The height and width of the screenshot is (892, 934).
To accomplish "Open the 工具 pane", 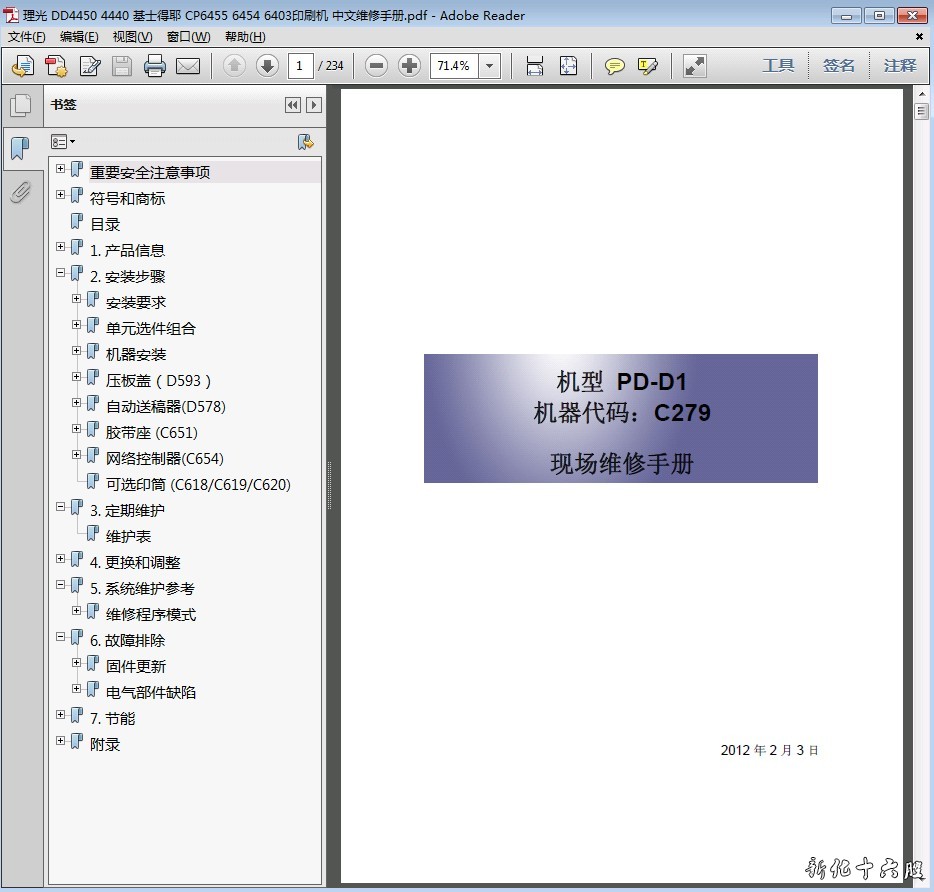I will [x=778, y=66].
